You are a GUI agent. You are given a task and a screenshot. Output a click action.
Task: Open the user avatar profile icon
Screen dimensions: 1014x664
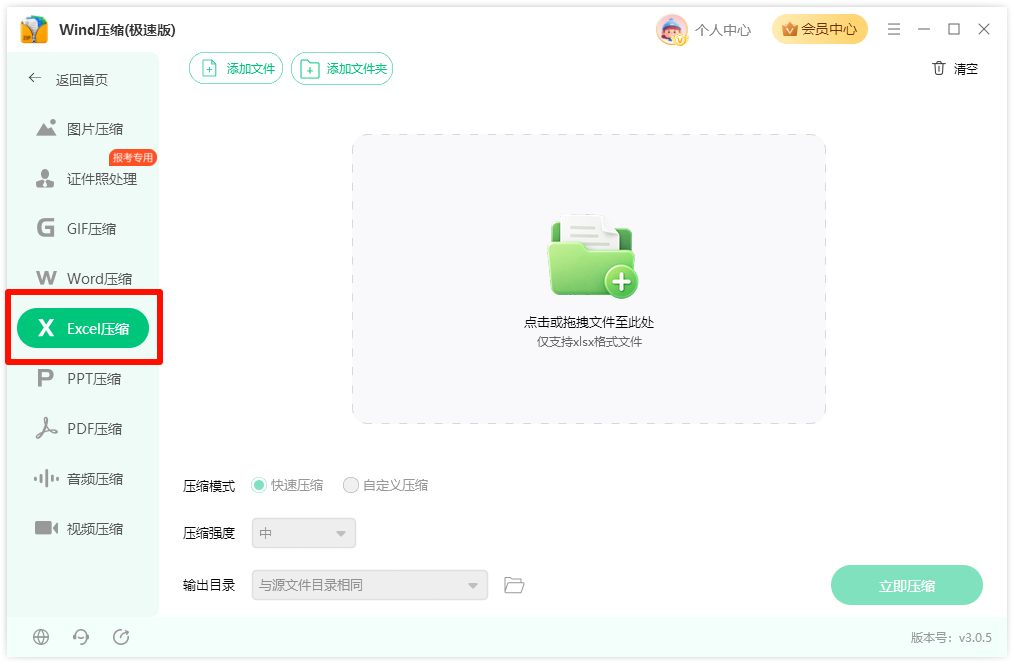tap(671, 30)
